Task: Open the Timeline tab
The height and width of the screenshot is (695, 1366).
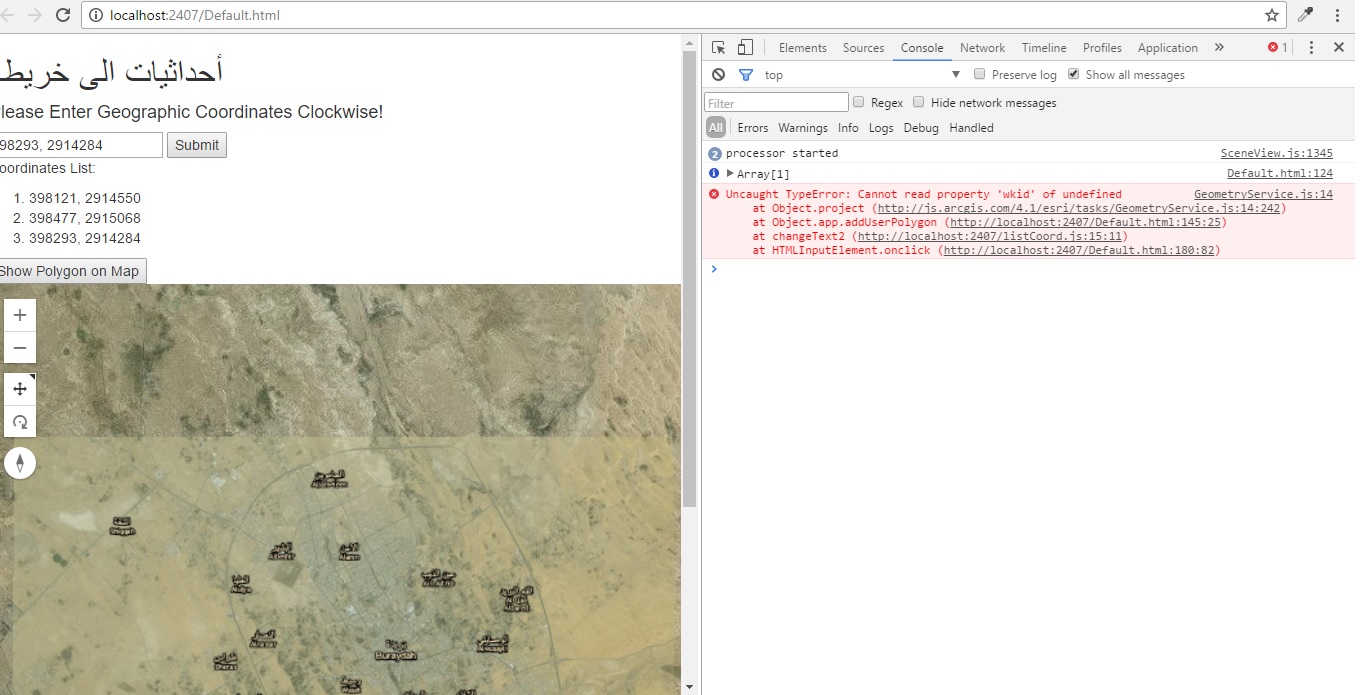Action: tap(1044, 48)
